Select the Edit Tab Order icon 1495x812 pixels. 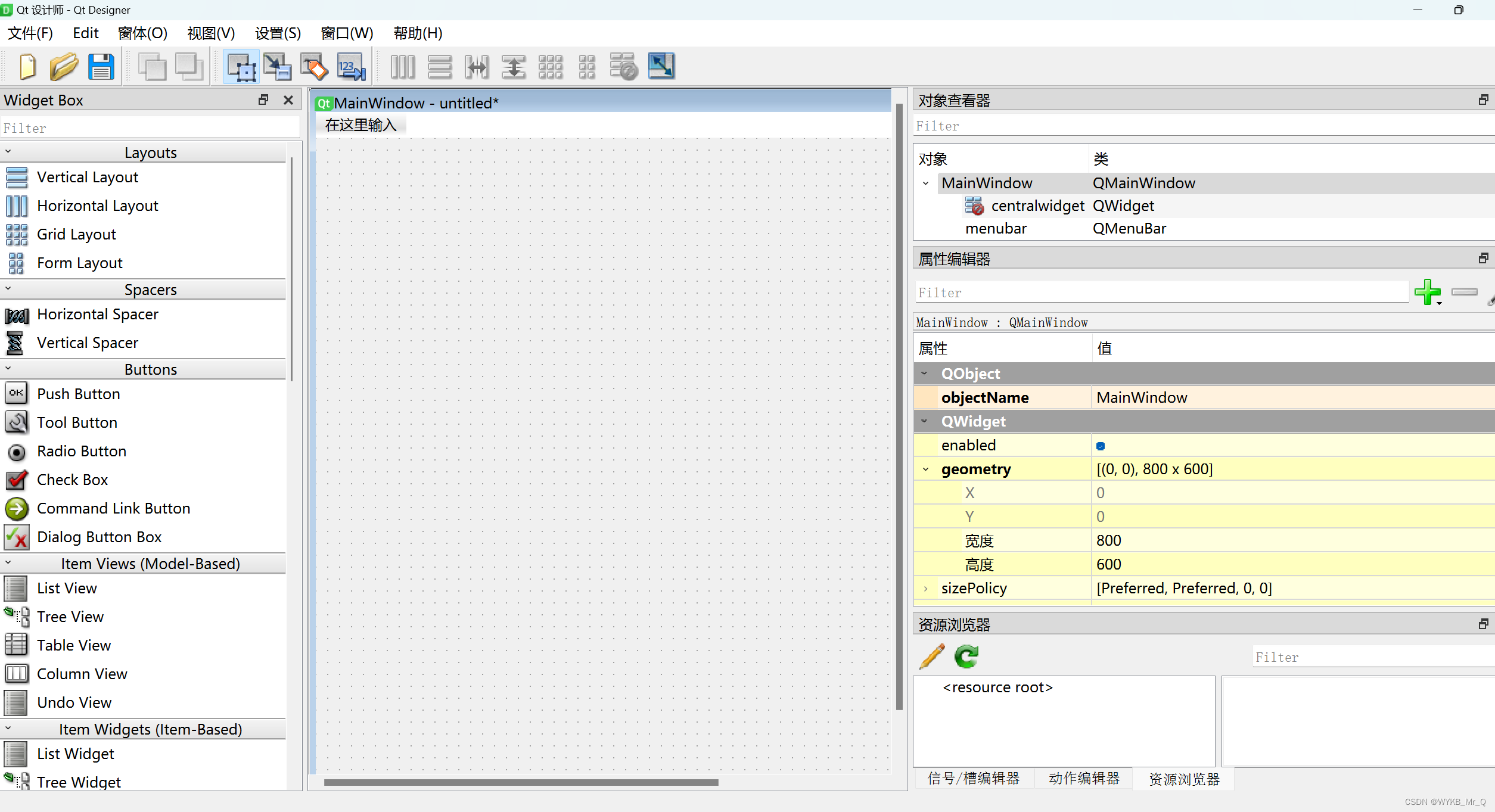click(351, 66)
